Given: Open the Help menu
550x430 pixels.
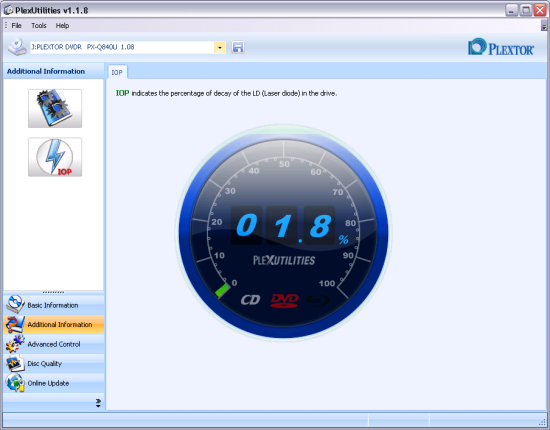Looking at the screenshot, I should click(62, 26).
